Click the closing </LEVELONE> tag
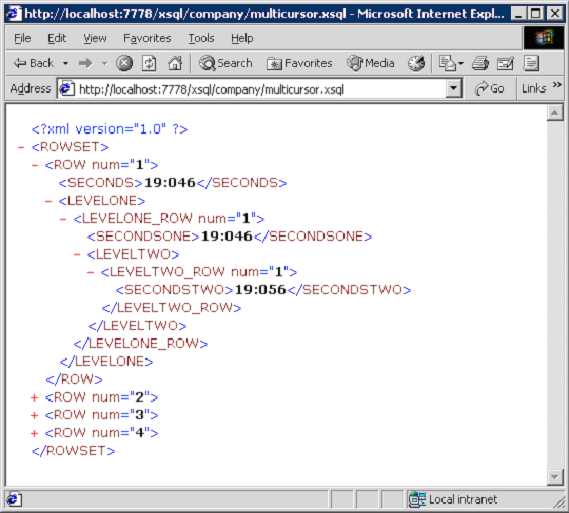Viewport: 569px width, 513px height. click(106, 362)
